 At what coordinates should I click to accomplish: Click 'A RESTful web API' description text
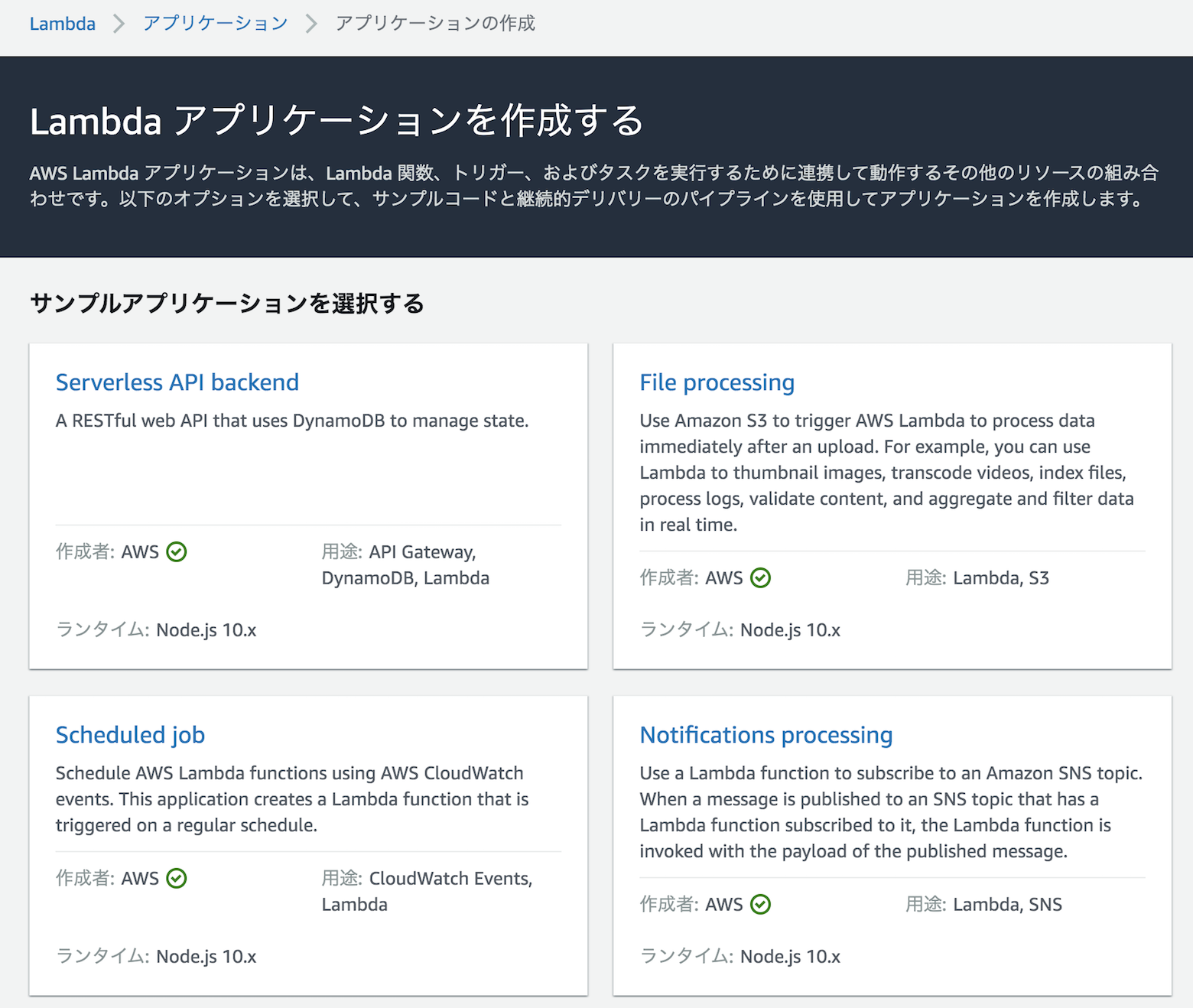[292, 421]
